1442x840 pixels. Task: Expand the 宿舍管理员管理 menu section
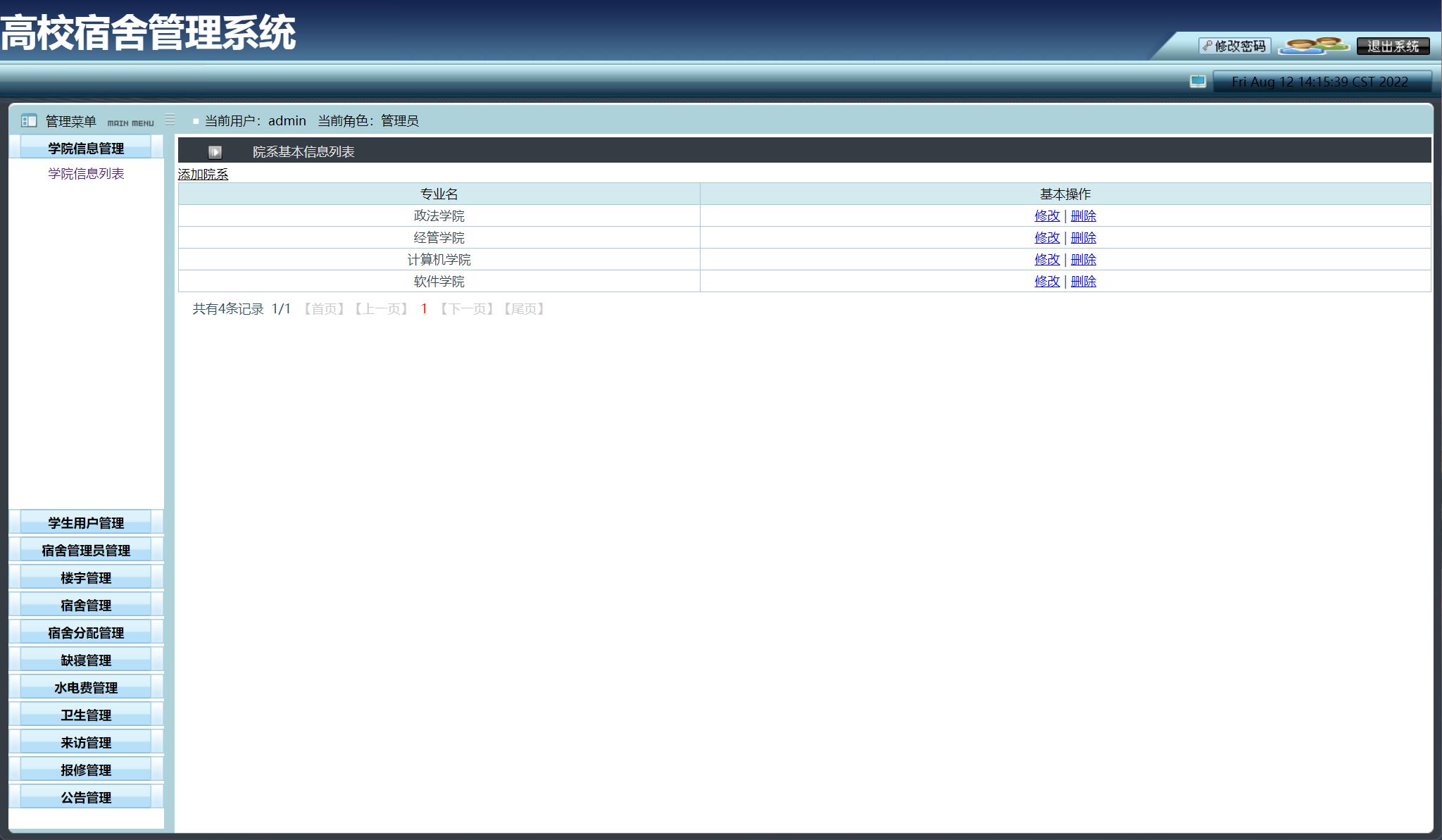(86, 551)
